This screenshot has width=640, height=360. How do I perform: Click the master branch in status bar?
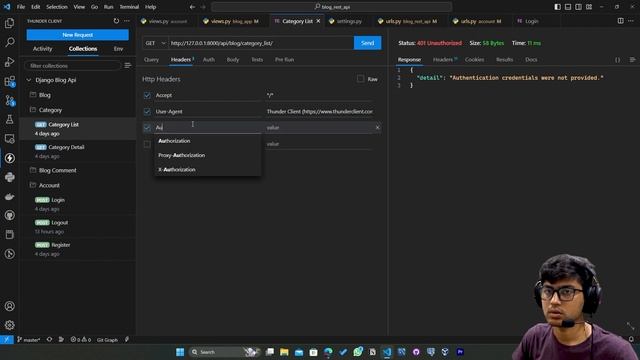29,340
